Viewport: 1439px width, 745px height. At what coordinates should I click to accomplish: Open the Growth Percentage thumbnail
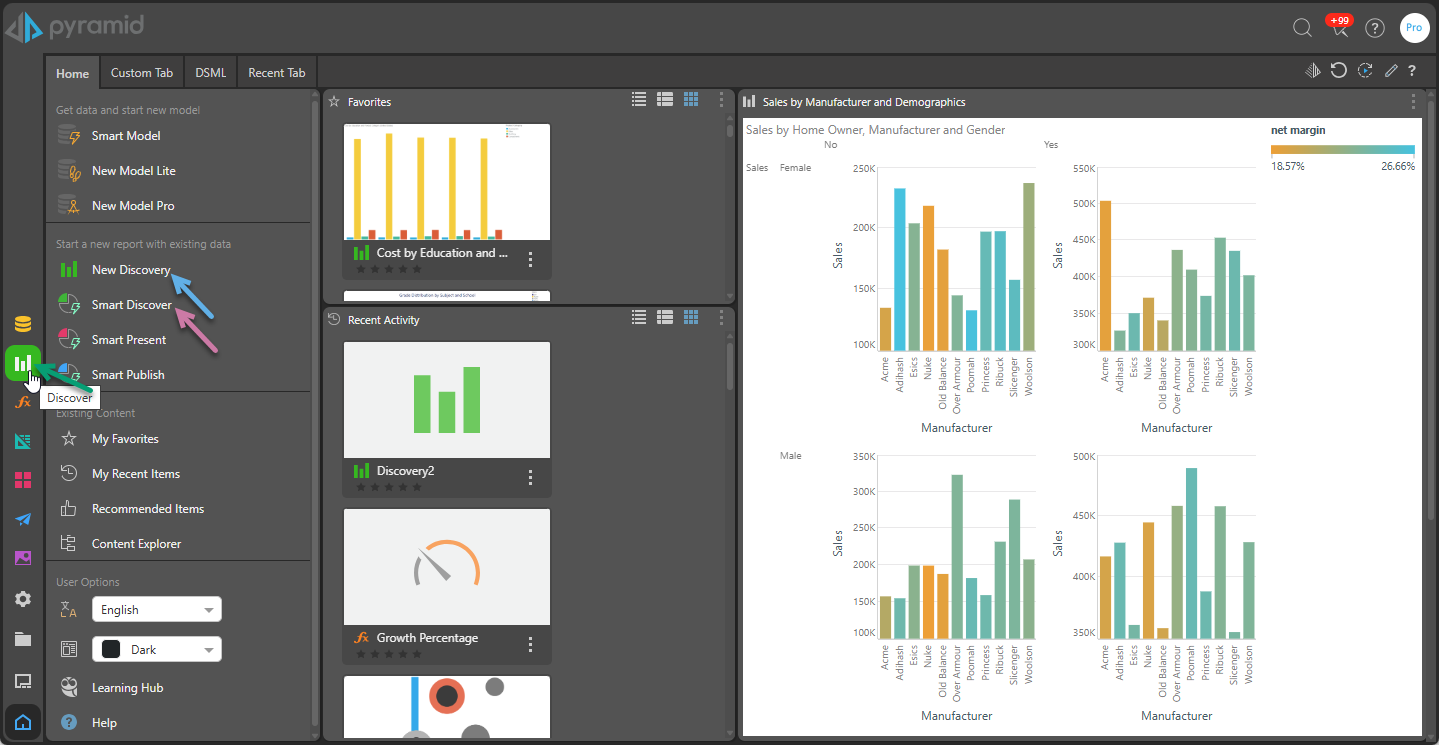[x=446, y=567]
